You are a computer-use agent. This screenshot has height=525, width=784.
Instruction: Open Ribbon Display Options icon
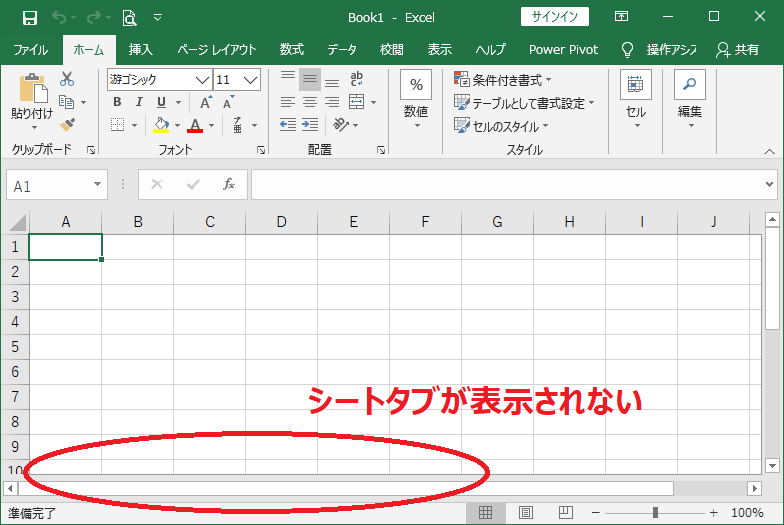point(621,16)
